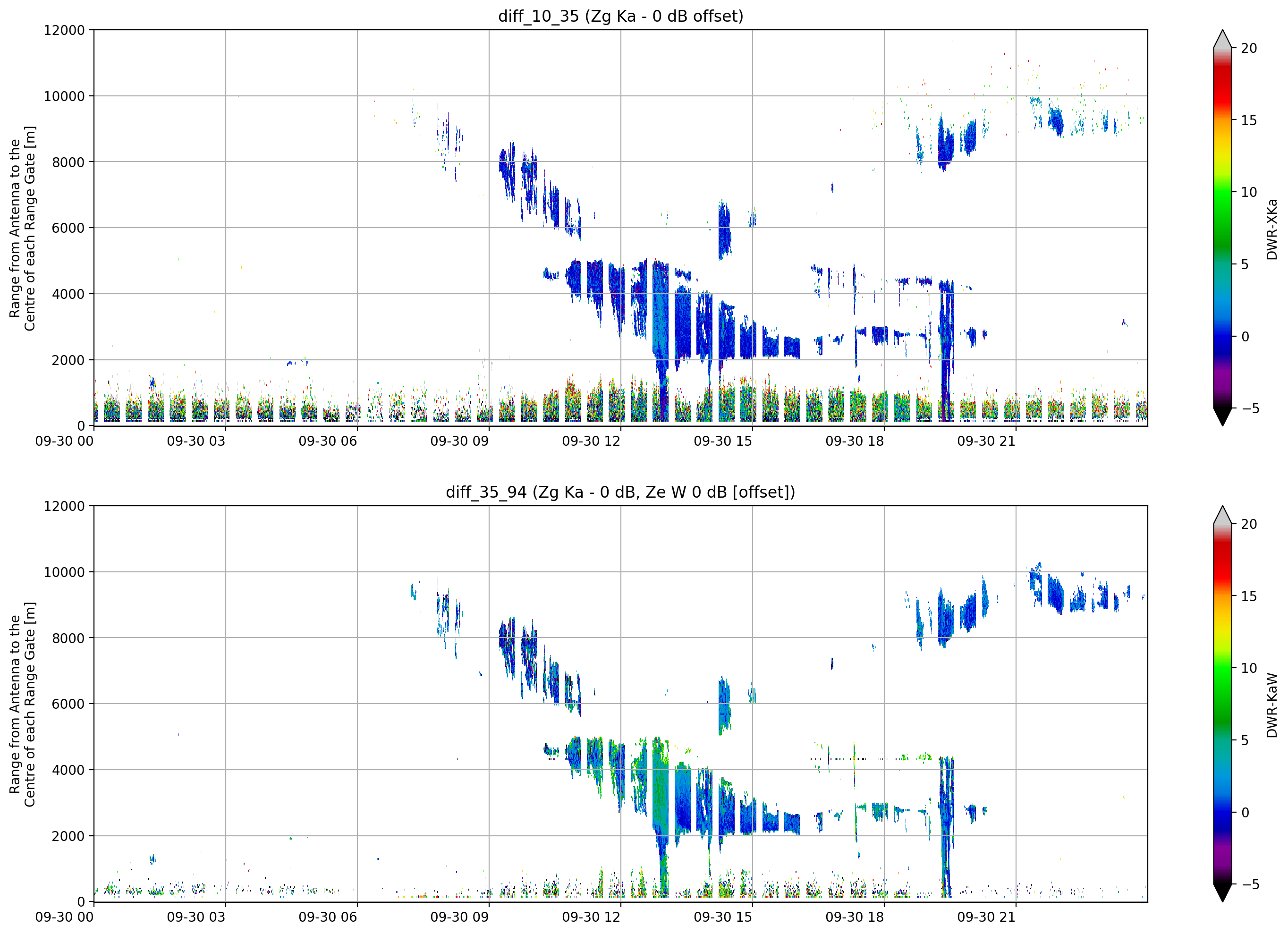1288x934 pixels.
Task: Click the "09-30 00" x-tick under the top plot
Action: click(64, 442)
